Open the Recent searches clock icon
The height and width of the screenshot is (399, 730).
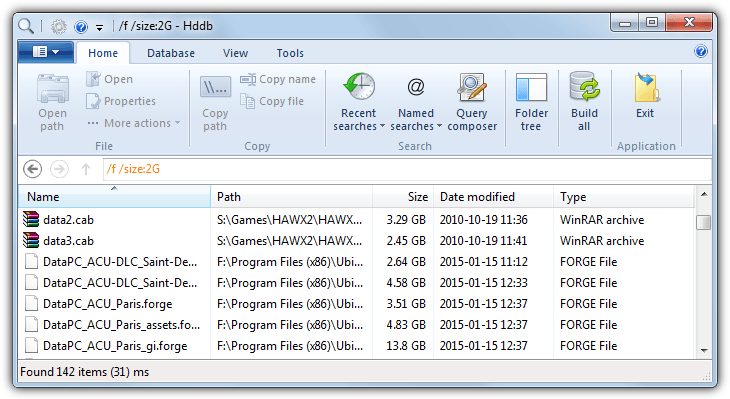[x=359, y=87]
